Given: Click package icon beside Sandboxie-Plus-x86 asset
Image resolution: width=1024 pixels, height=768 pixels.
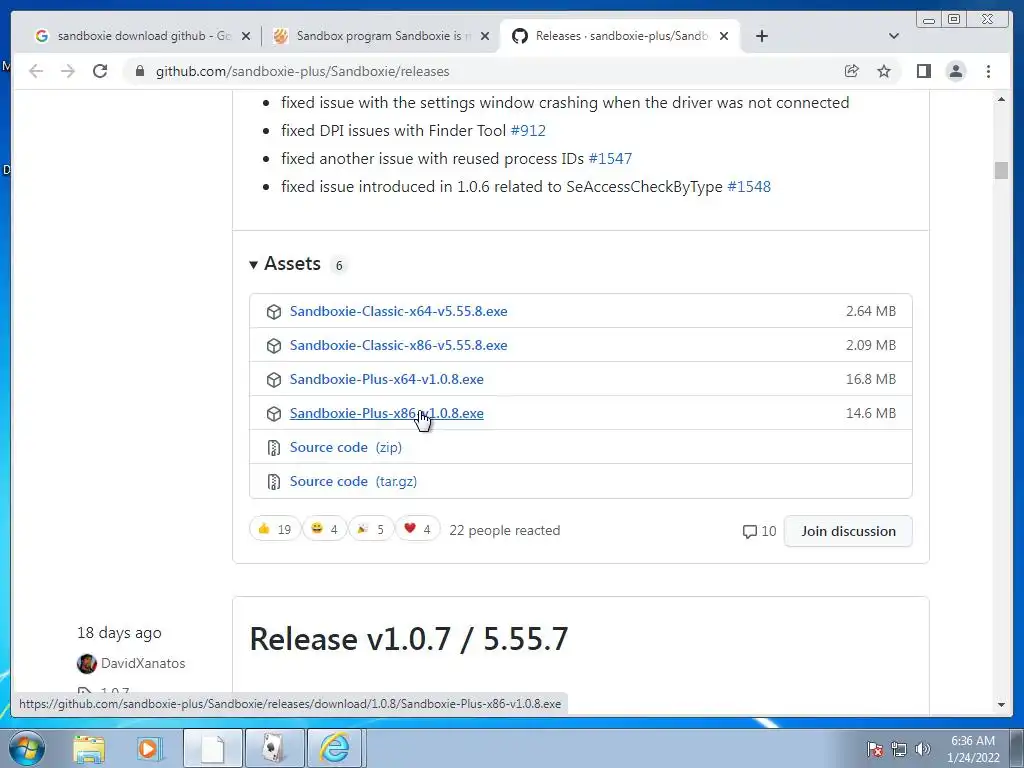Looking at the screenshot, I should pyautogui.click(x=274, y=413).
